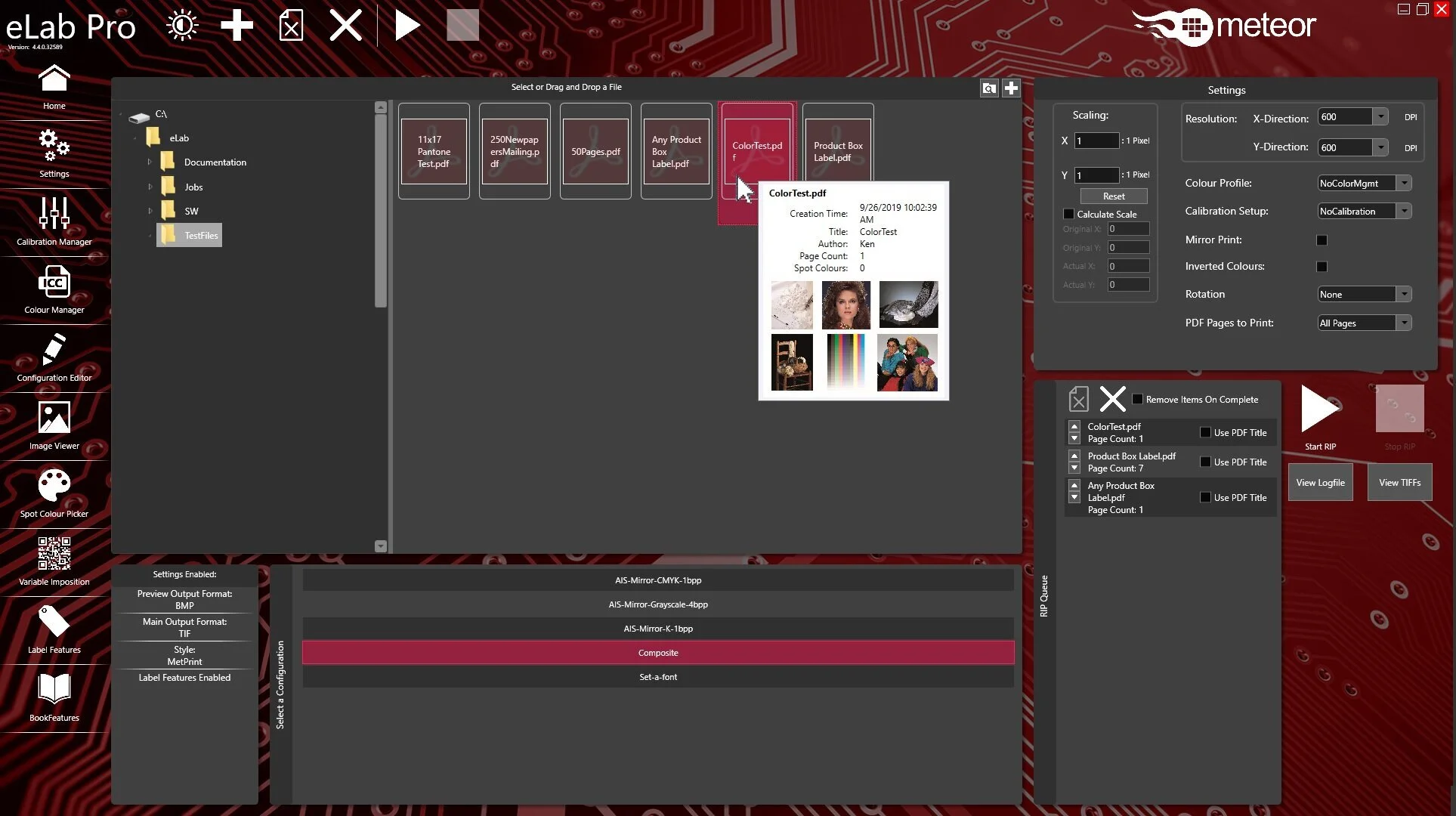Viewport: 1456px width, 816px height.
Task: Open the BookFeatures book icon
Action: pyautogui.click(x=54, y=688)
